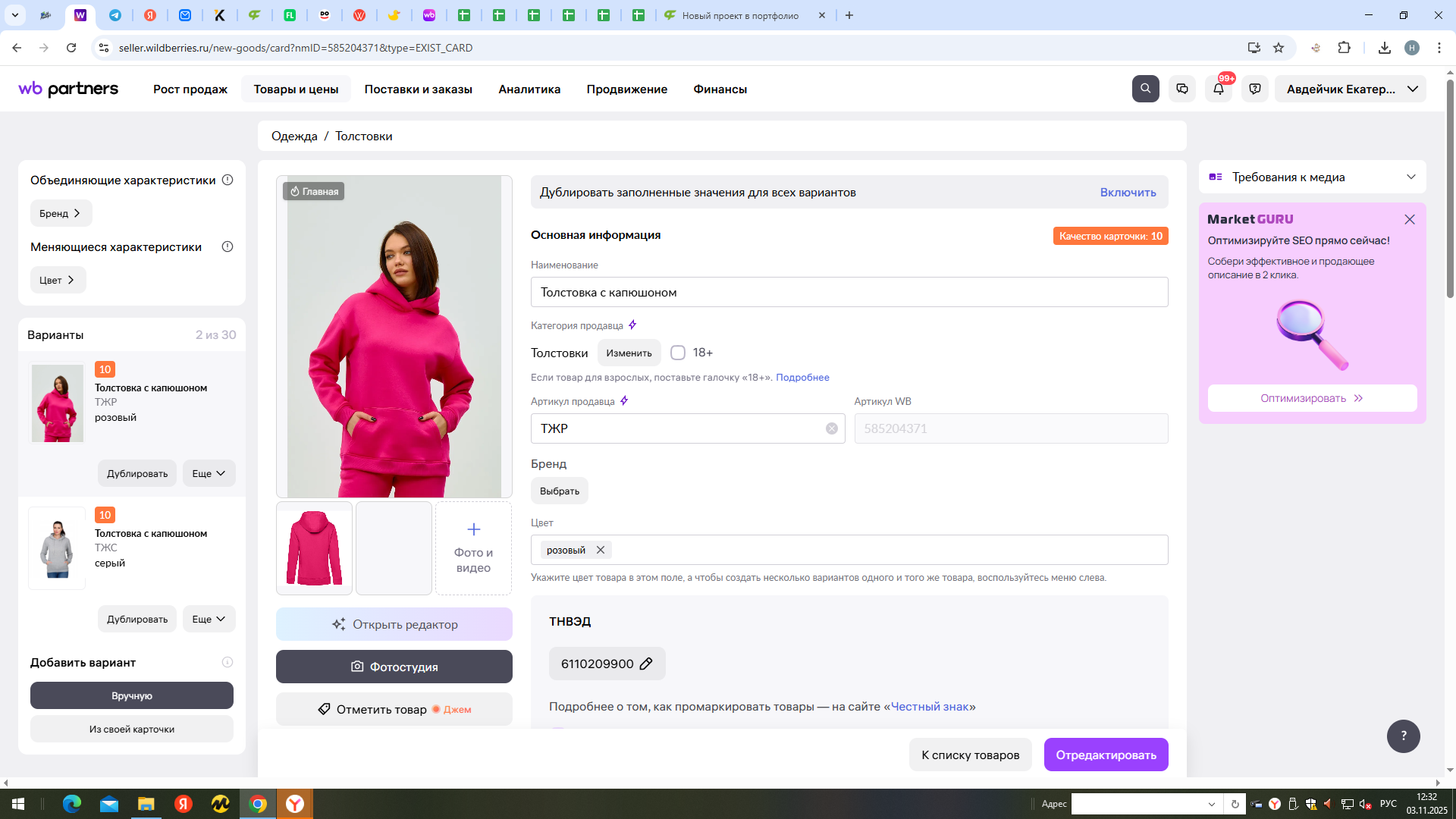Remove the розовый color tag
The height and width of the screenshot is (819, 1456).
point(600,550)
